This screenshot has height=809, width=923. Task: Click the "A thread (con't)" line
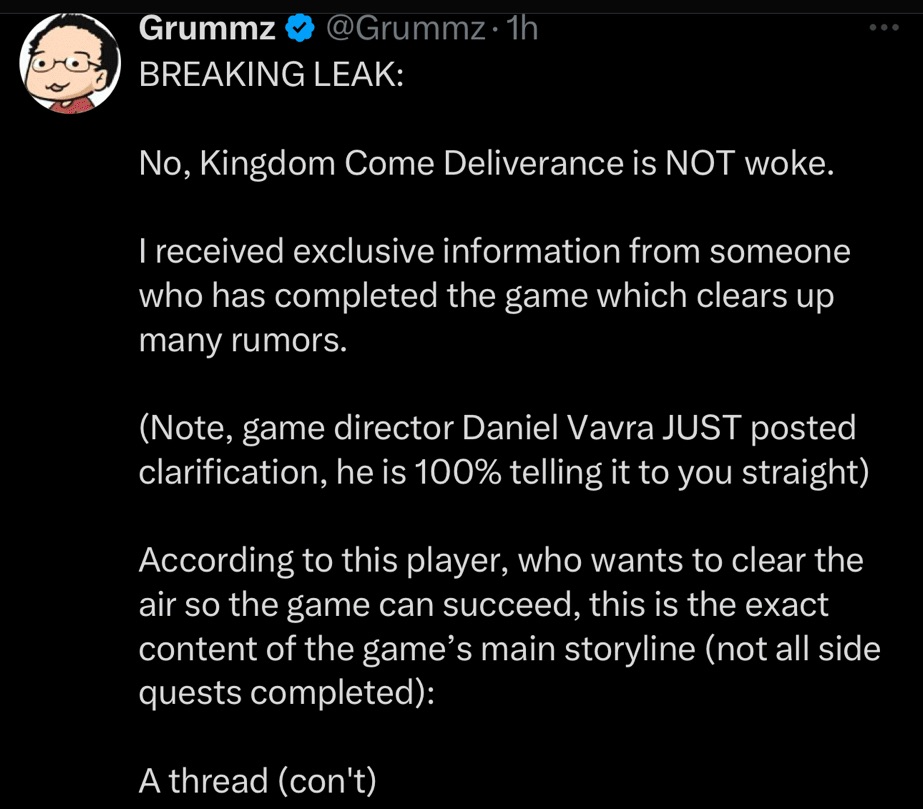click(257, 780)
